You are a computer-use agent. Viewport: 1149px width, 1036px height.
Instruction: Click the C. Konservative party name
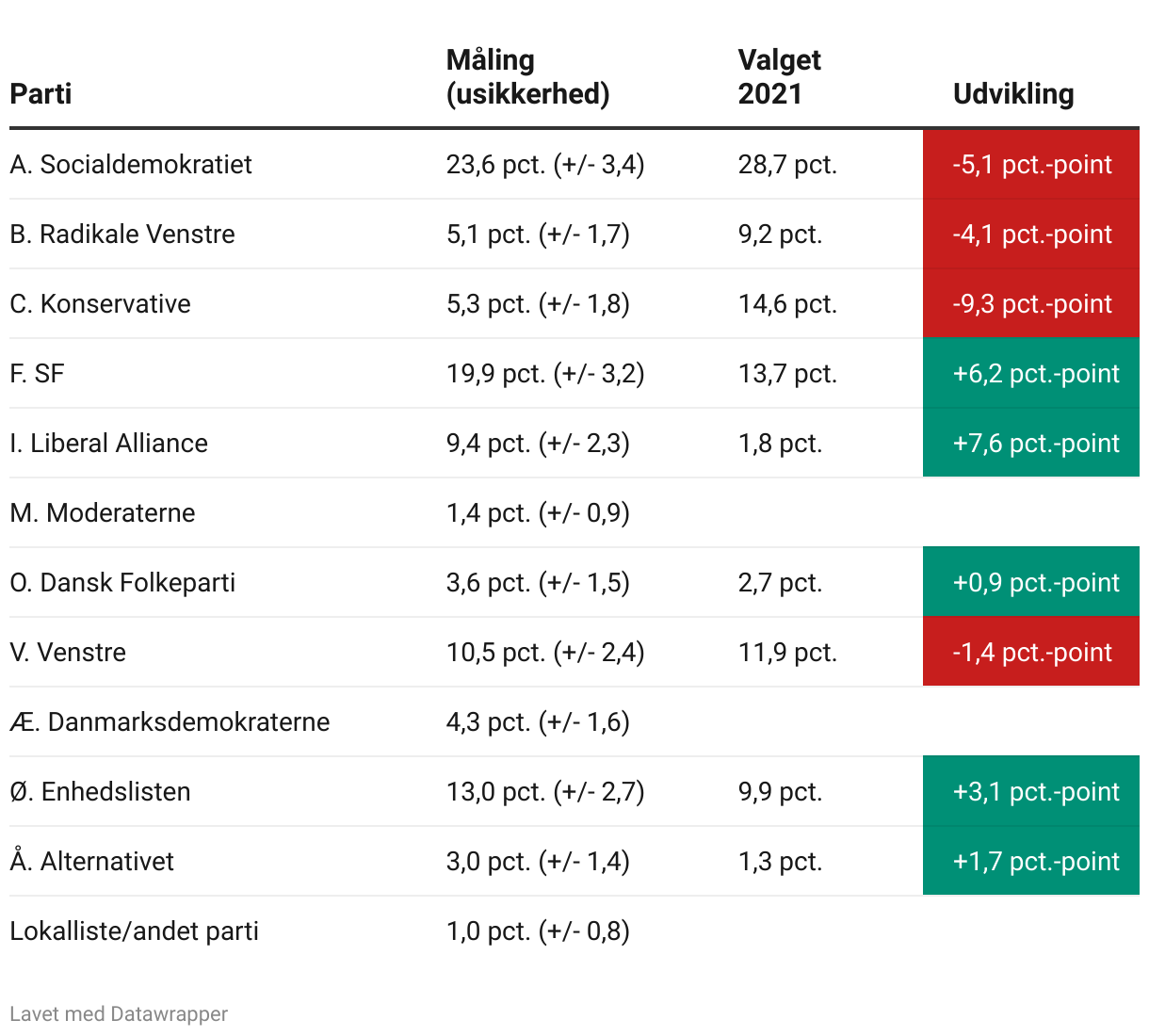pyautogui.click(x=100, y=304)
